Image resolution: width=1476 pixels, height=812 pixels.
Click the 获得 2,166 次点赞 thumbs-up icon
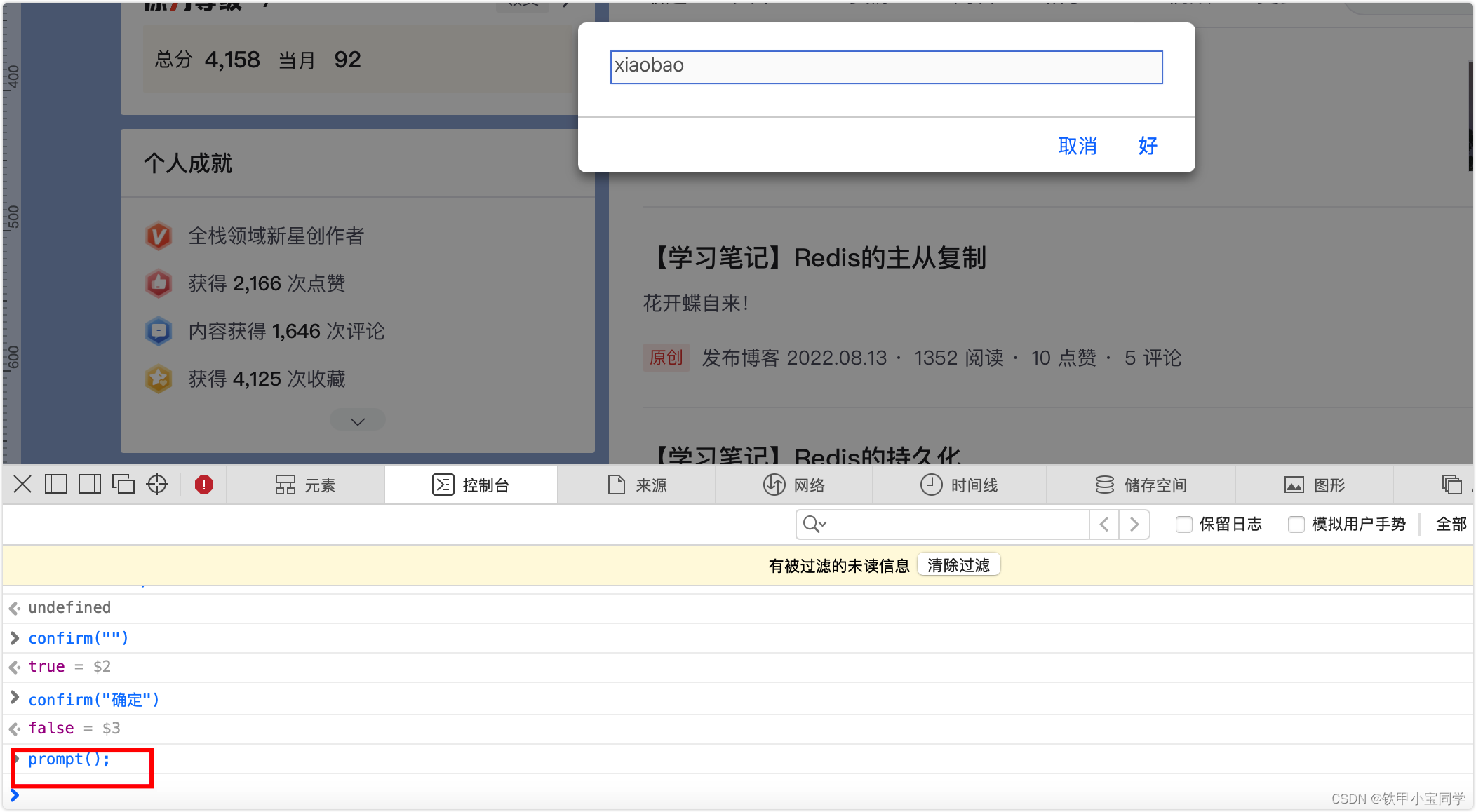click(159, 284)
